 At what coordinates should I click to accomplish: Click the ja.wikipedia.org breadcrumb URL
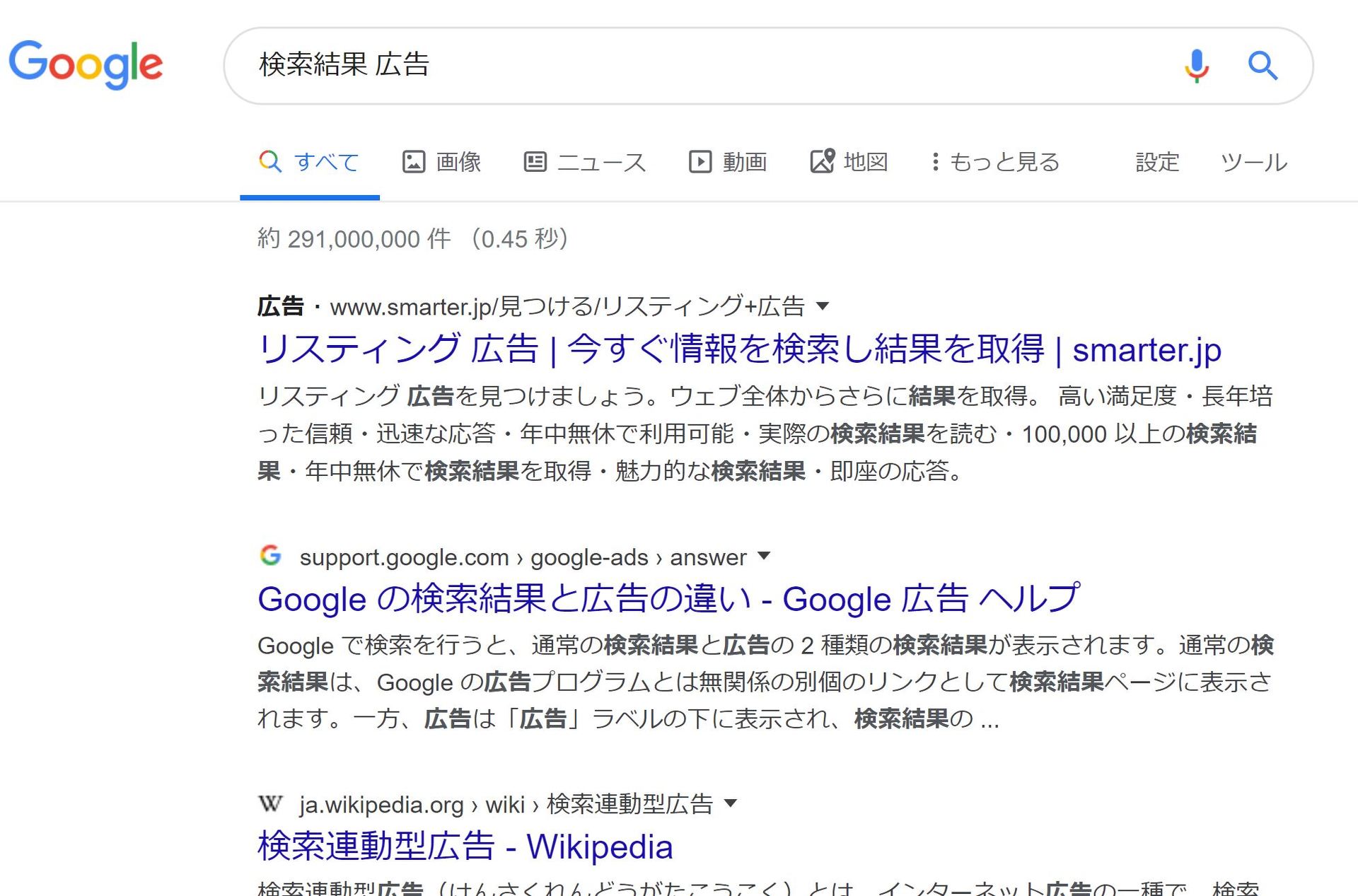point(506,804)
